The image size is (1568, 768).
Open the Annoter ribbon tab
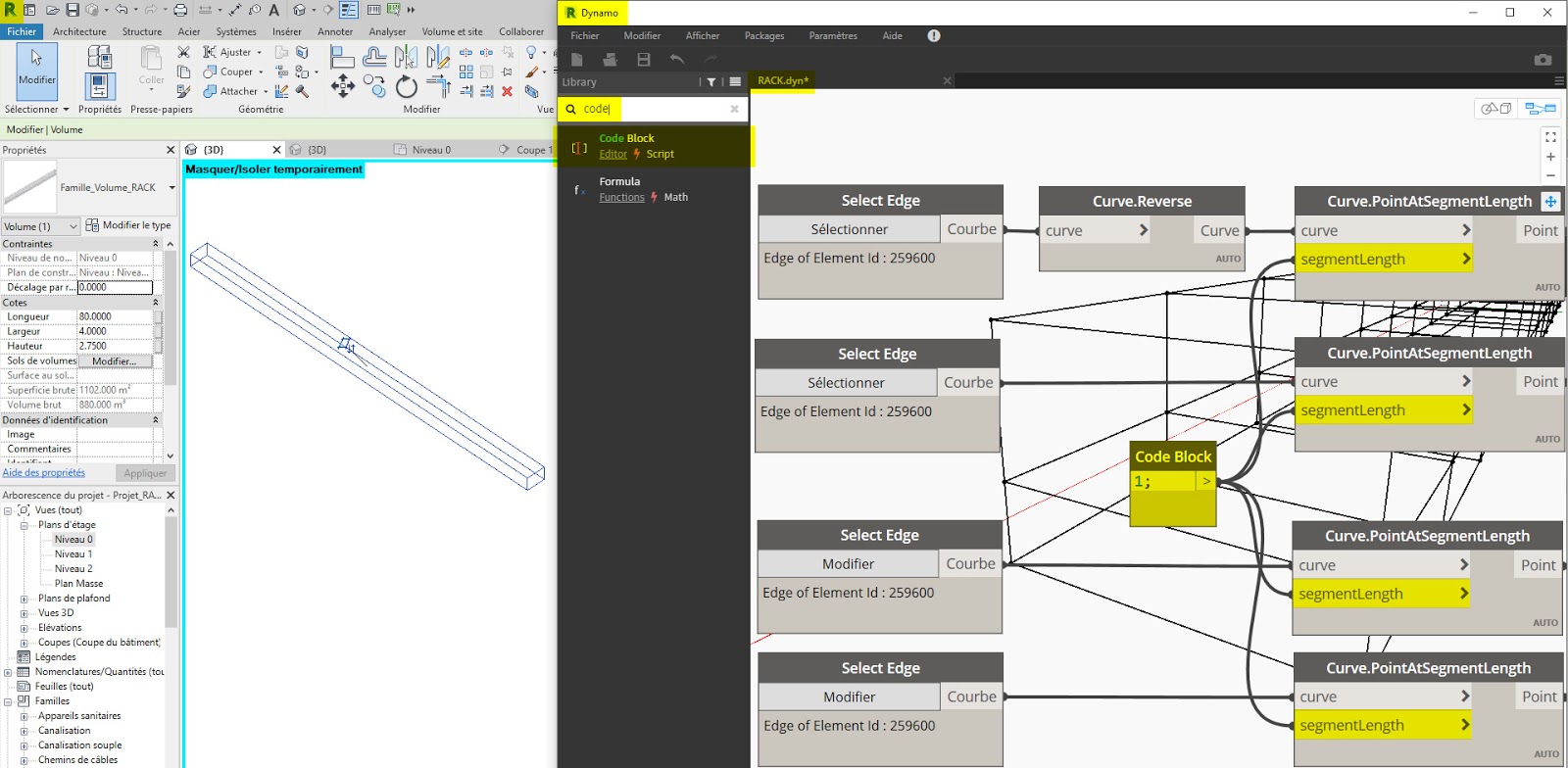pyautogui.click(x=335, y=31)
